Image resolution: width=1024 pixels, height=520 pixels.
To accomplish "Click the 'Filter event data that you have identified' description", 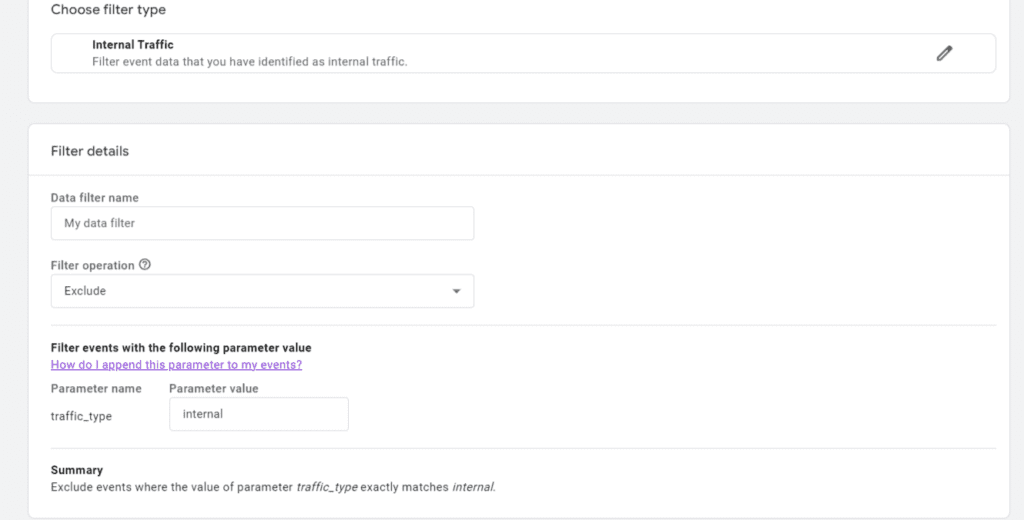I will click(249, 61).
